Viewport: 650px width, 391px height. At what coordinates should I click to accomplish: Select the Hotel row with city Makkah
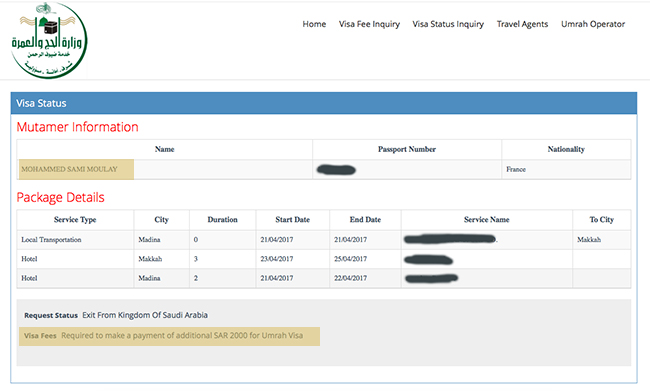coord(324,259)
